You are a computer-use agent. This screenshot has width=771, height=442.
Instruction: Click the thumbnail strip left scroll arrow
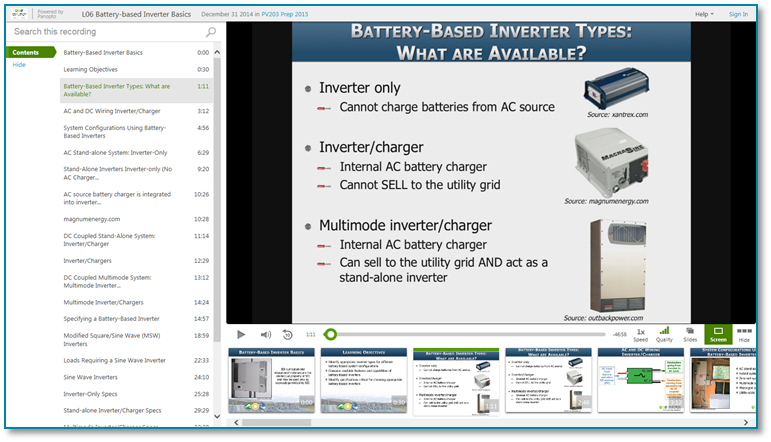[237, 422]
